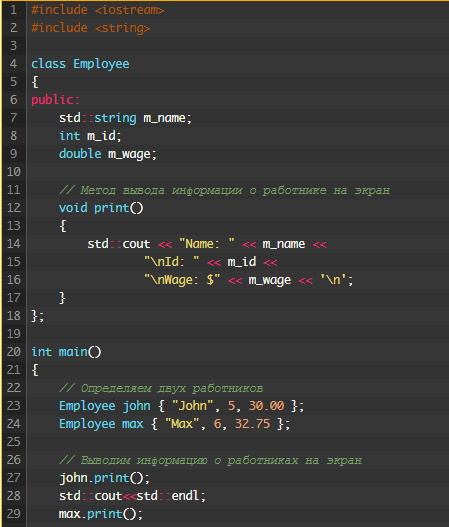Click the opening brace on line 5

pyautogui.click(x=35, y=82)
